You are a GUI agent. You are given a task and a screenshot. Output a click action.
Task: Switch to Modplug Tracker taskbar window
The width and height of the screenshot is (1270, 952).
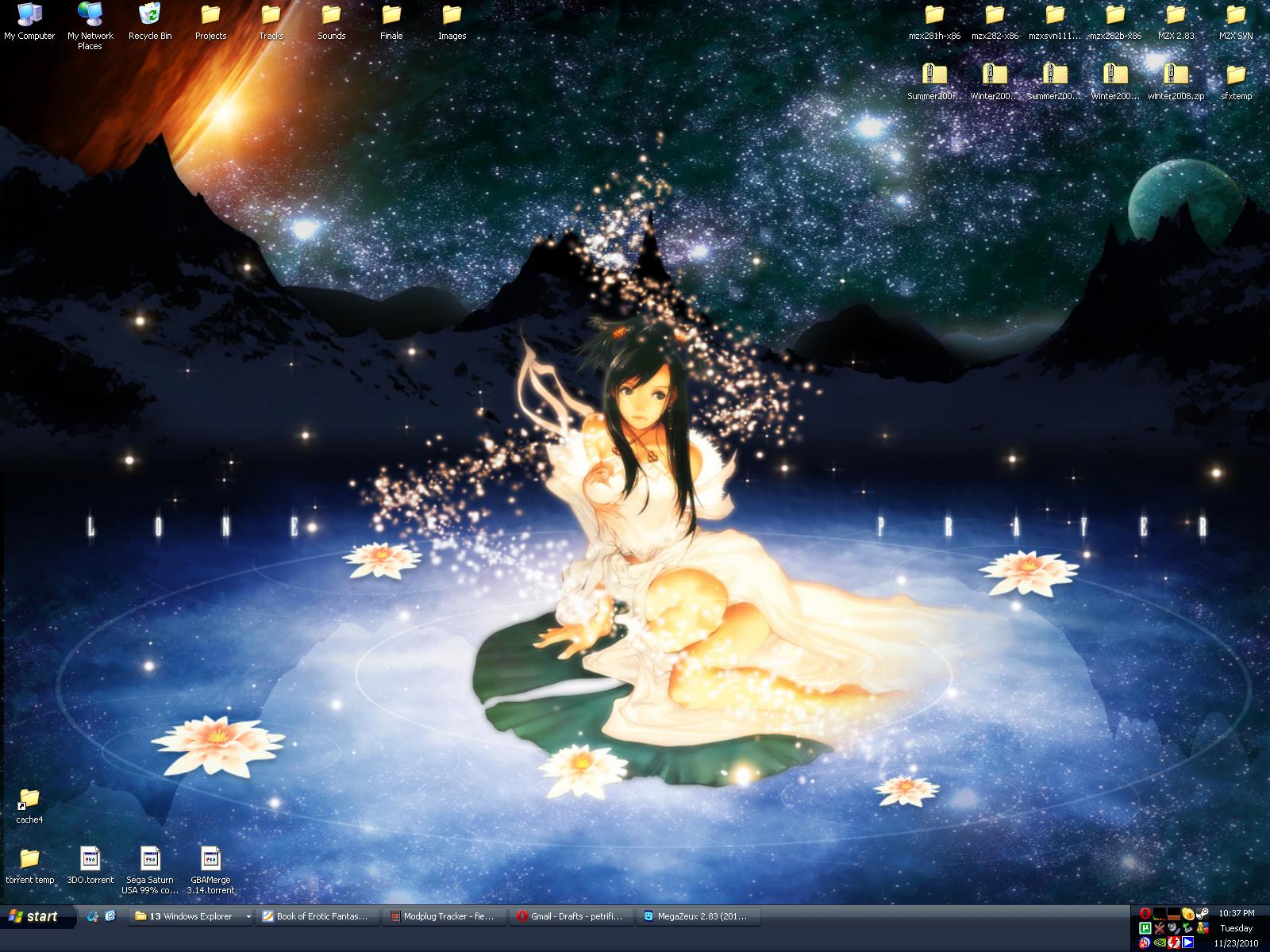444,916
